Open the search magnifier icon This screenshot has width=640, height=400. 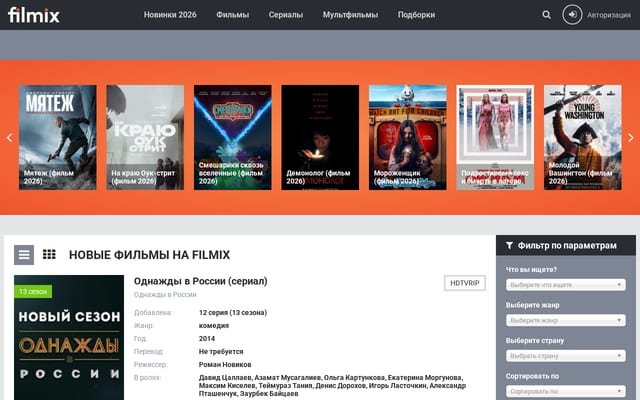click(547, 15)
